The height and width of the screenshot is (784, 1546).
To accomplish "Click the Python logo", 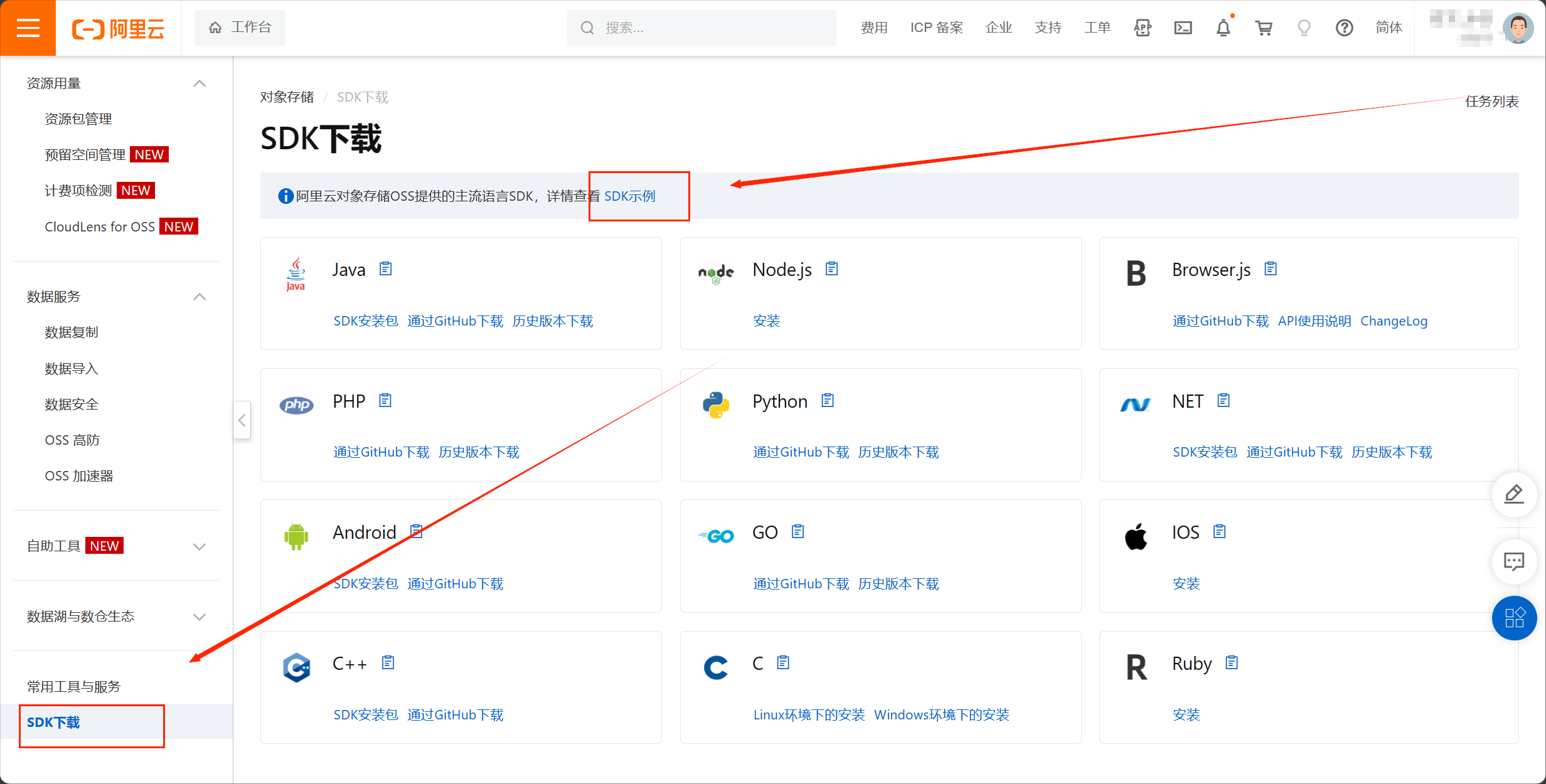I will 716,405.
